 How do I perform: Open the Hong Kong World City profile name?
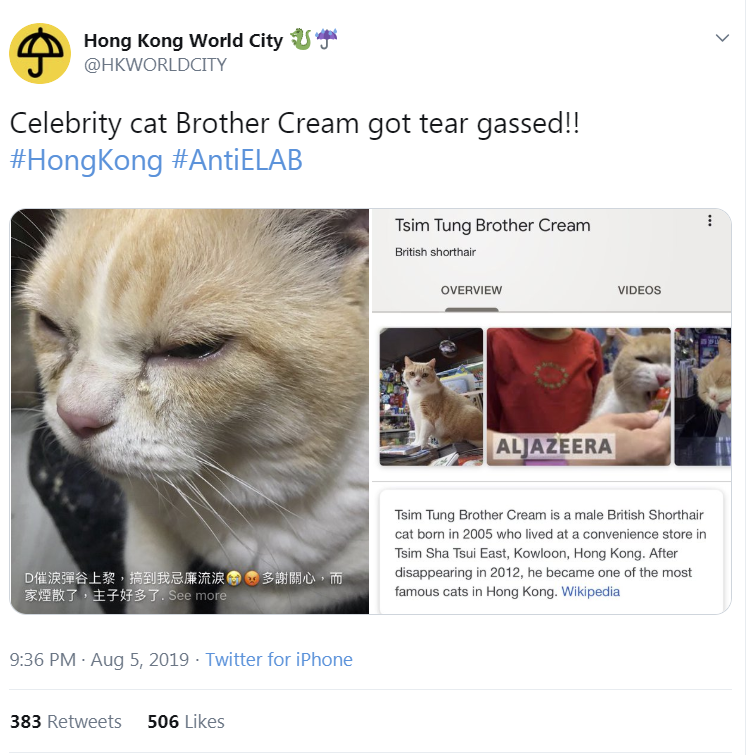183,40
